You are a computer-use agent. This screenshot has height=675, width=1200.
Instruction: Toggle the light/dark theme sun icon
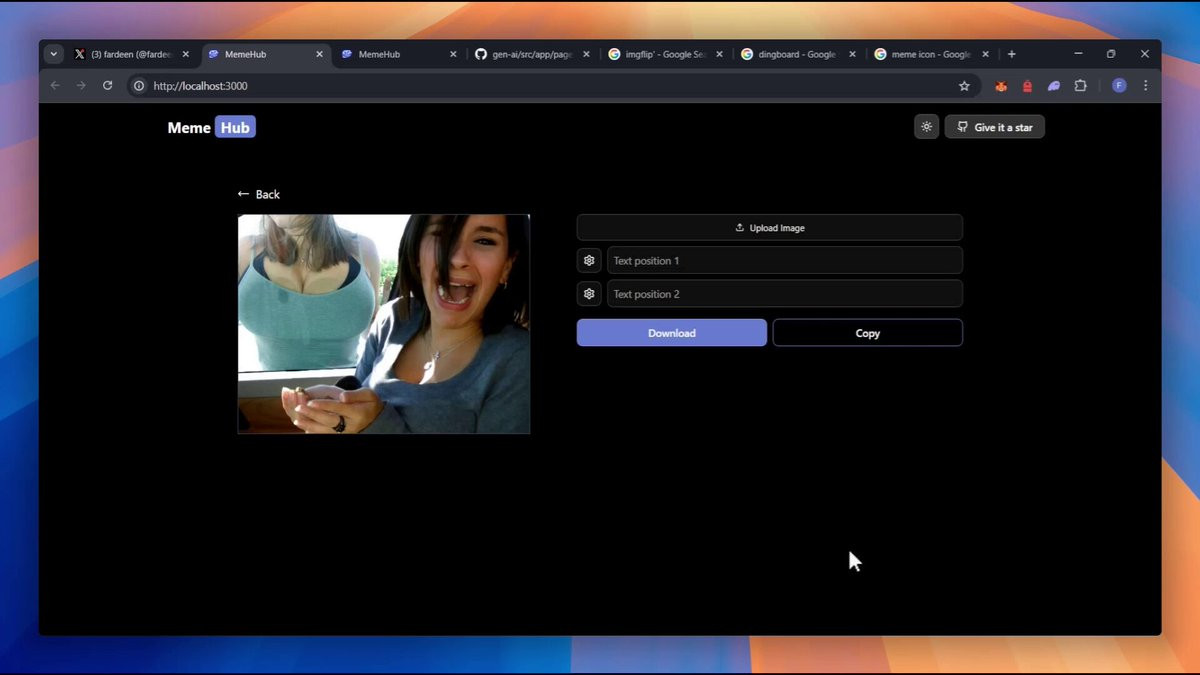point(926,127)
